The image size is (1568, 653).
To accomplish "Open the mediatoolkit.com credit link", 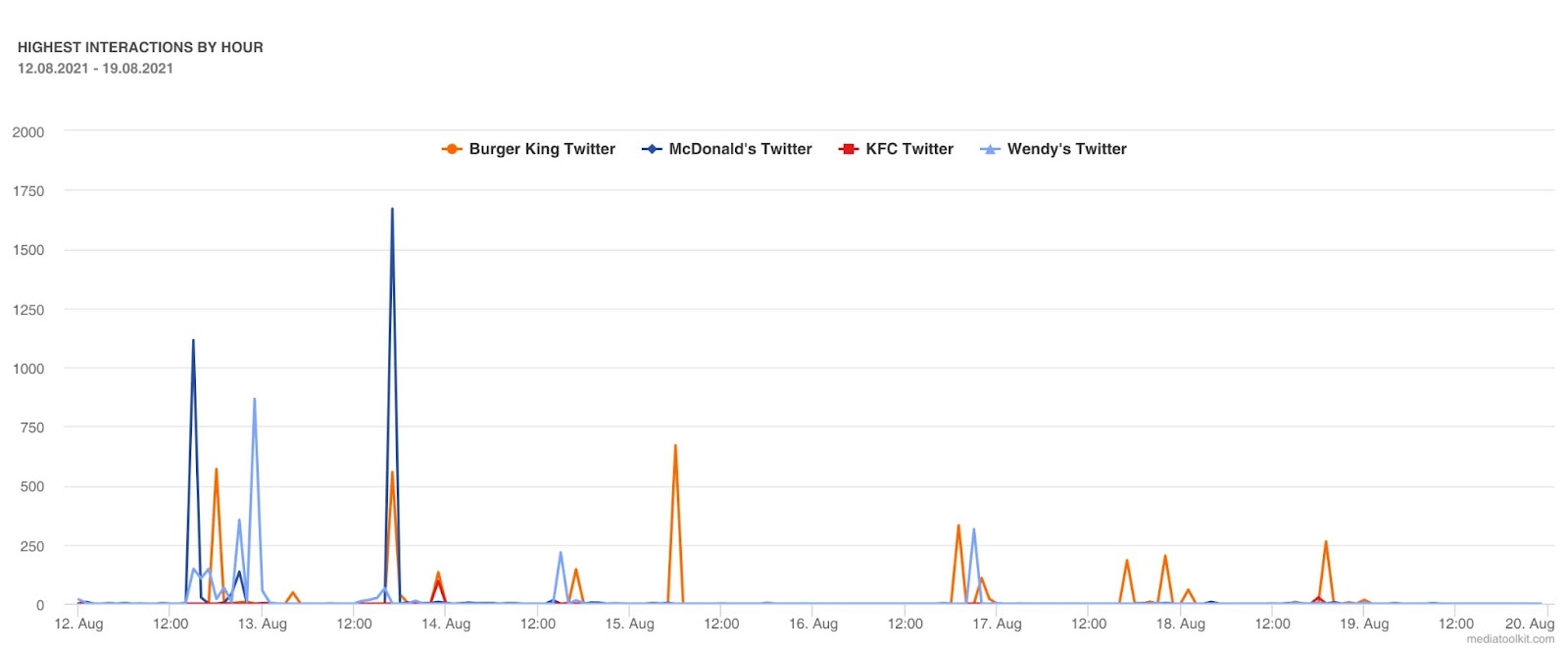I will (1509, 639).
